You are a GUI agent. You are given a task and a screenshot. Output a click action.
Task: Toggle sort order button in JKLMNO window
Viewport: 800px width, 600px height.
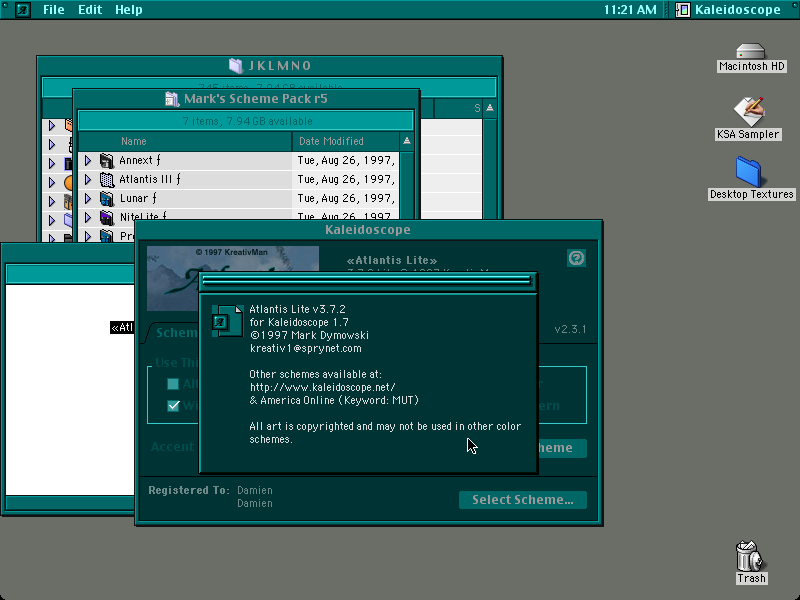pos(490,108)
